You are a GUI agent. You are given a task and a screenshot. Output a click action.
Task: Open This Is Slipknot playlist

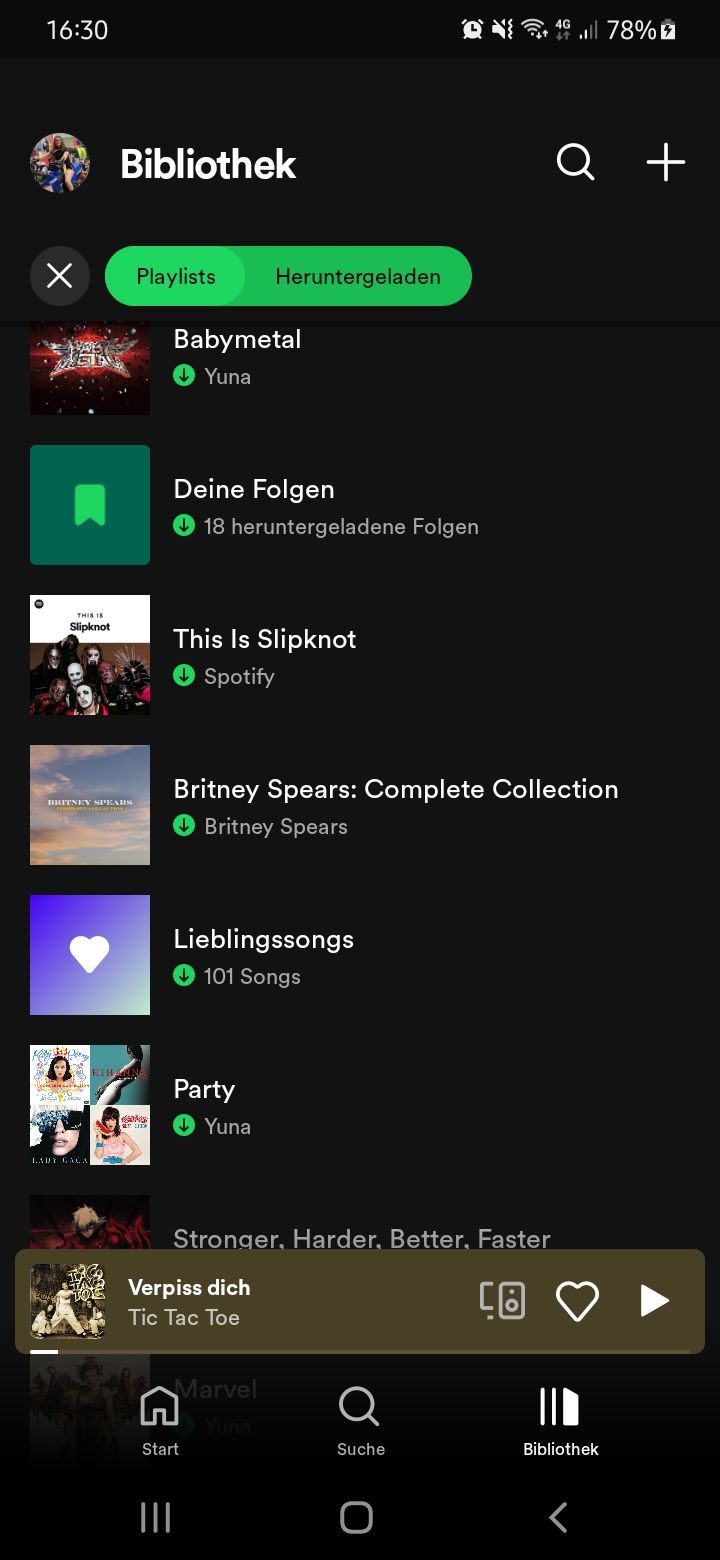pos(265,655)
